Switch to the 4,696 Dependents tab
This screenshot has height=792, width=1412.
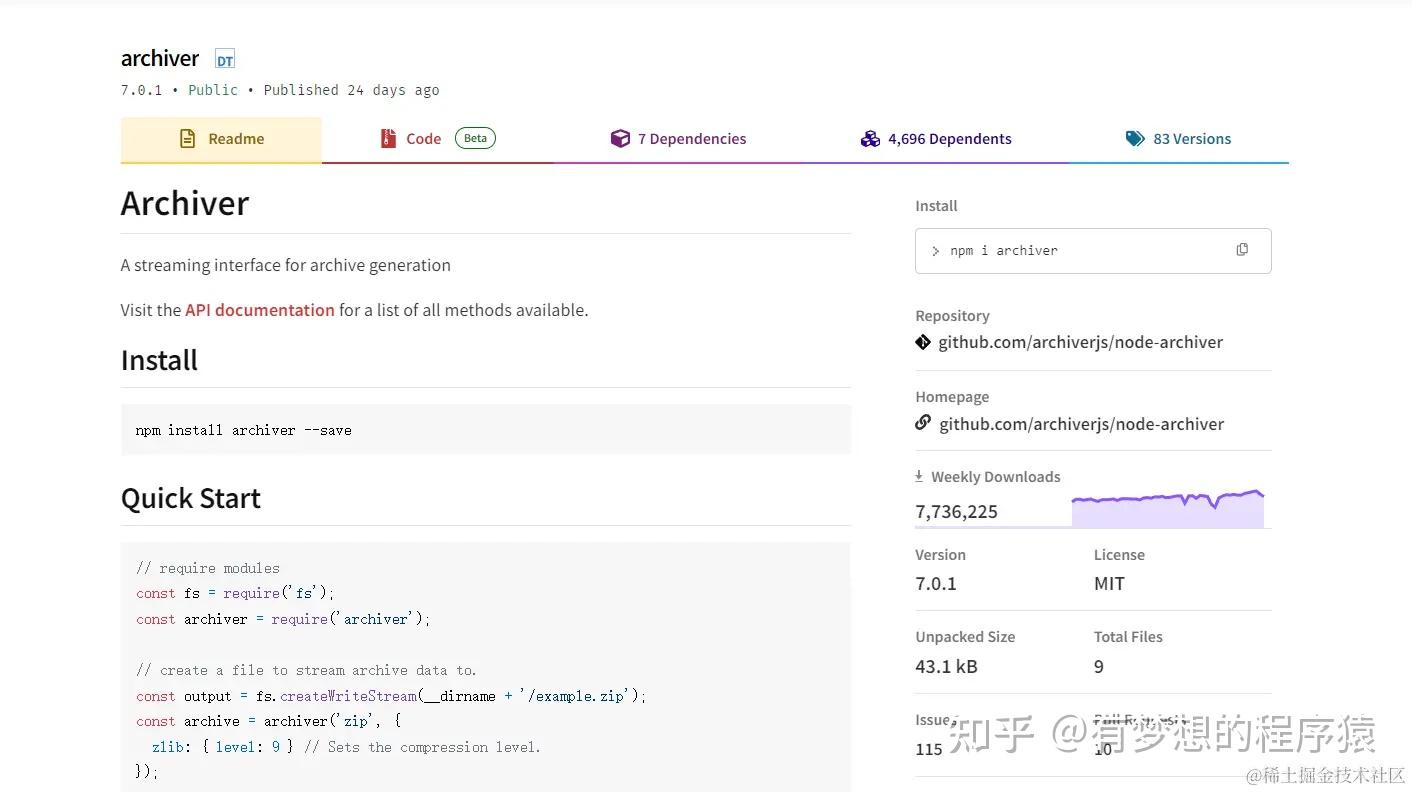point(949,138)
